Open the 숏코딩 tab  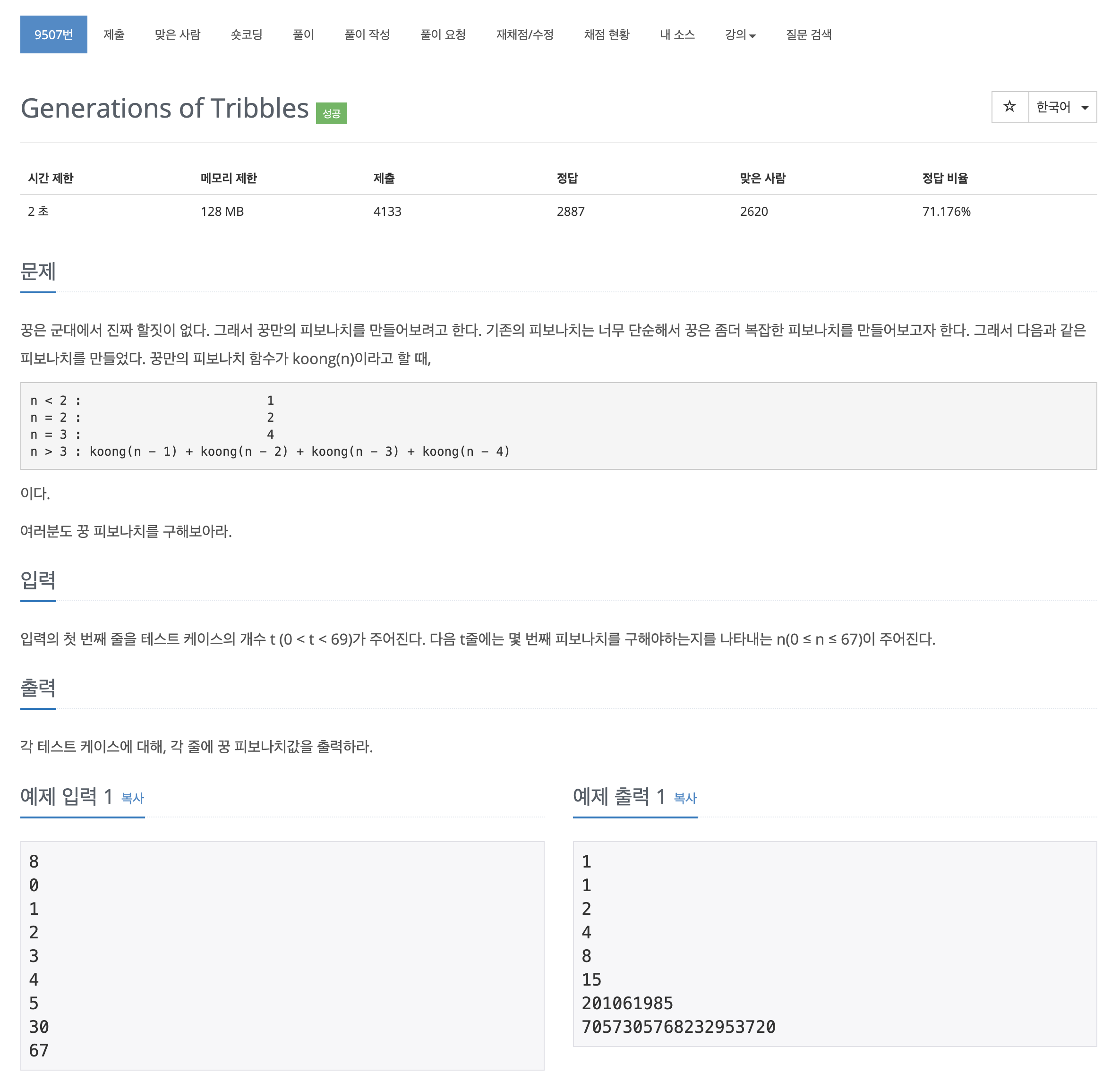click(246, 35)
